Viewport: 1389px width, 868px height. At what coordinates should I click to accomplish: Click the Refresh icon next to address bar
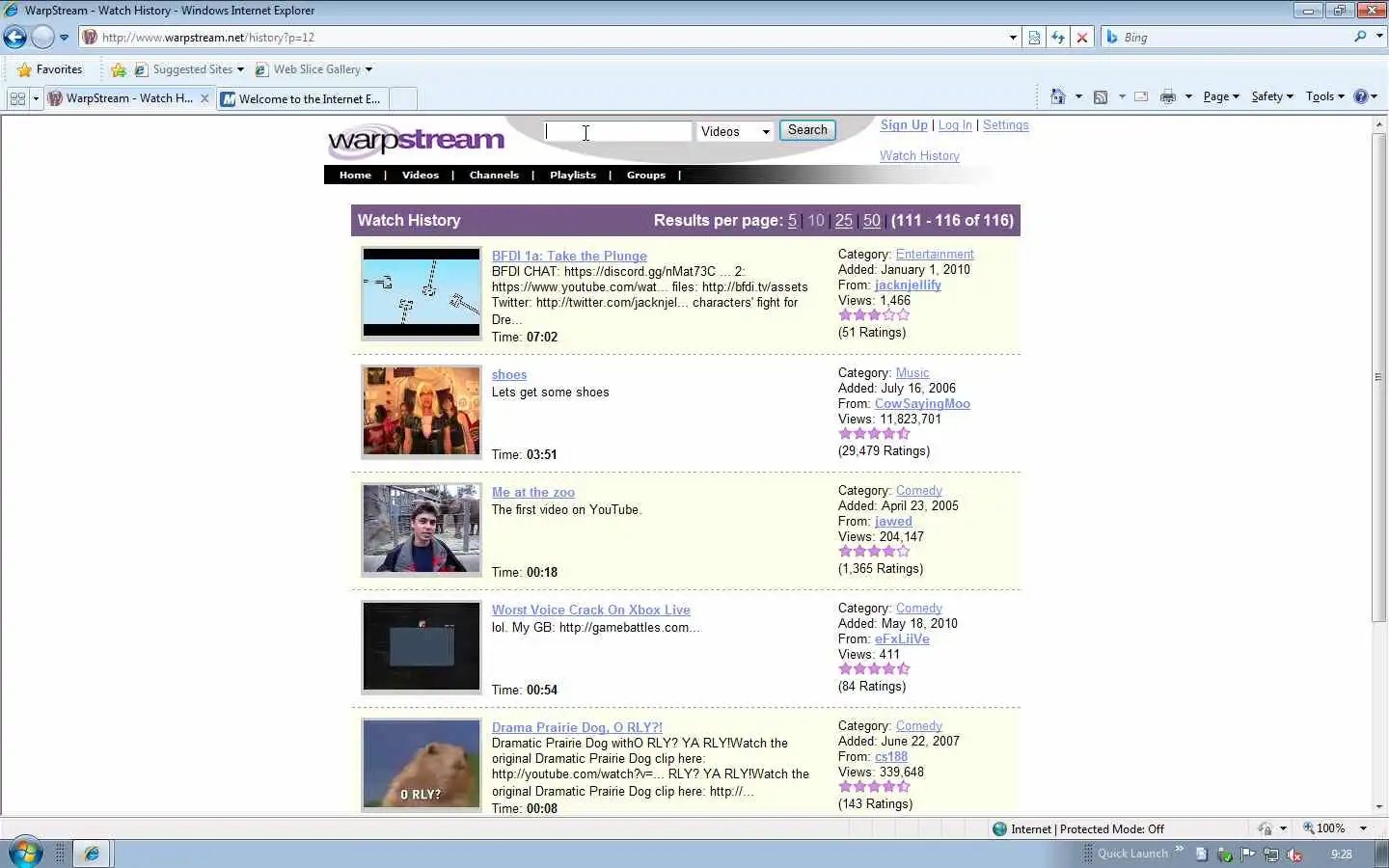click(1058, 38)
